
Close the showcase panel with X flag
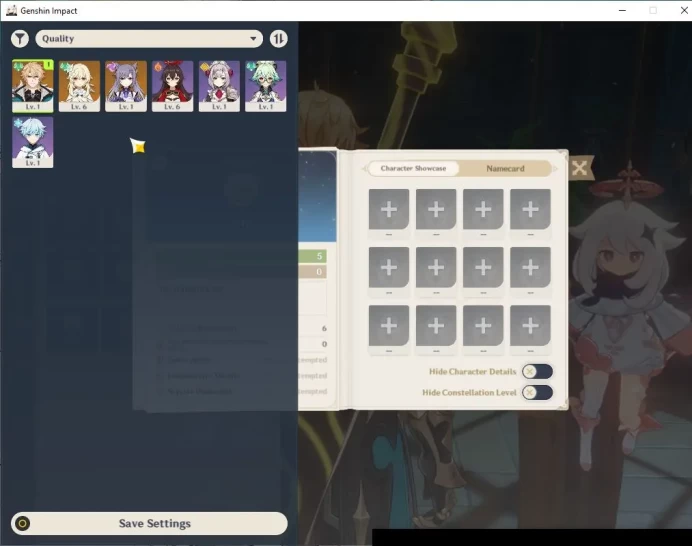(x=579, y=168)
